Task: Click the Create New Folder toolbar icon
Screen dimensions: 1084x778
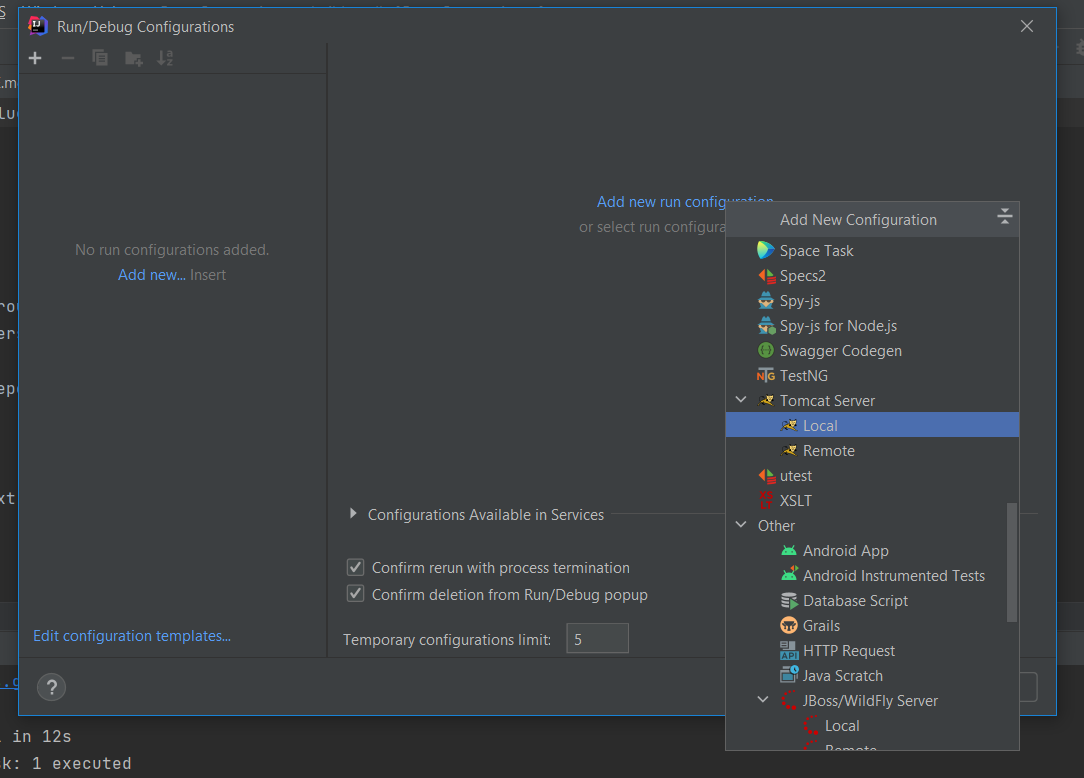Action: 133,59
